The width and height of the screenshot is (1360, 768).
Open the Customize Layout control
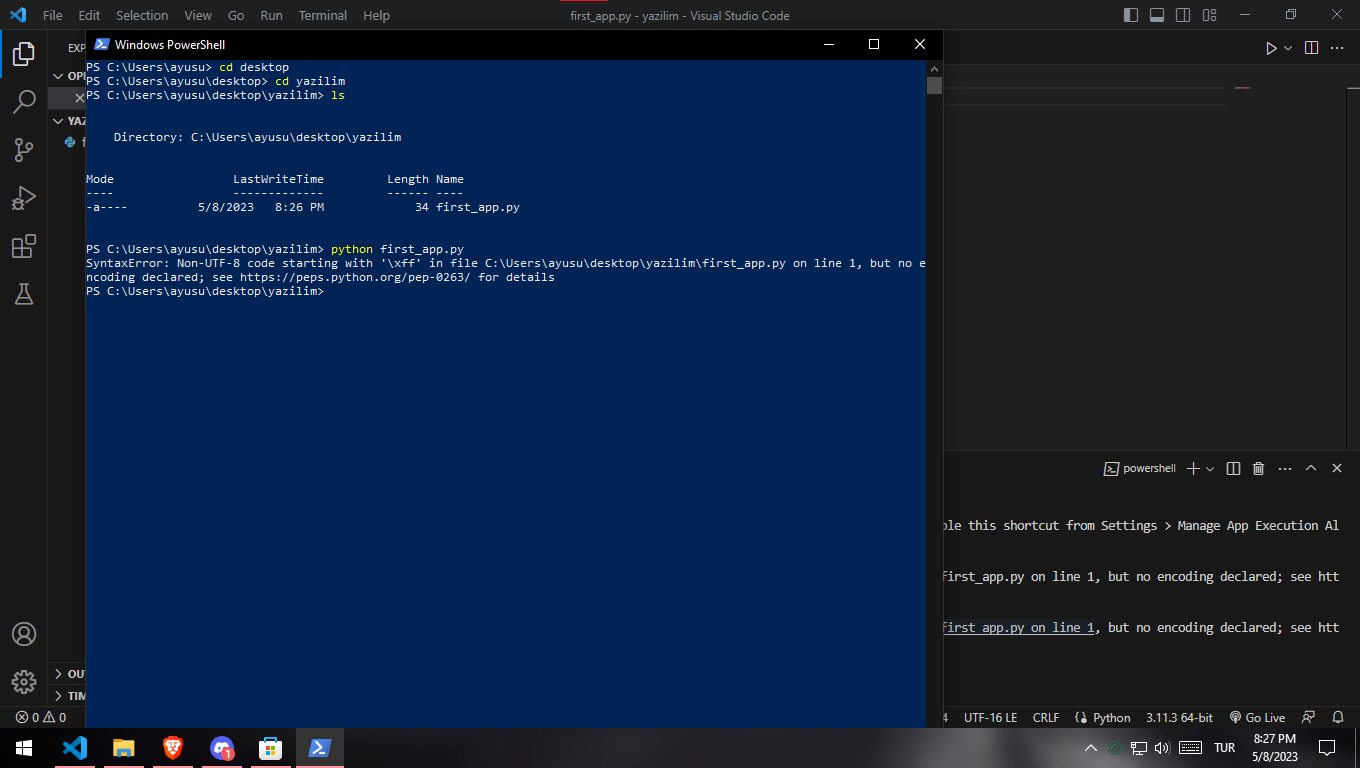(x=1209, y=15)
